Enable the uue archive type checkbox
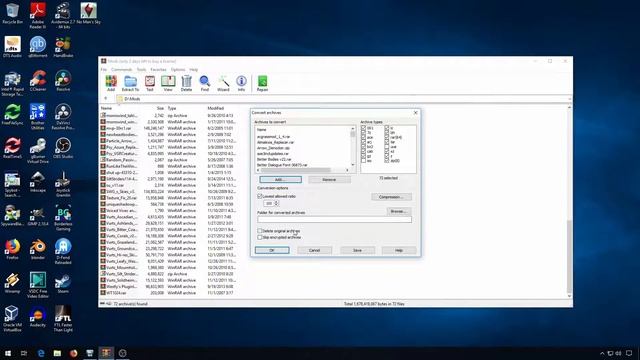The width and height of the screenshot is (640, 360). (x=387, y=147)
